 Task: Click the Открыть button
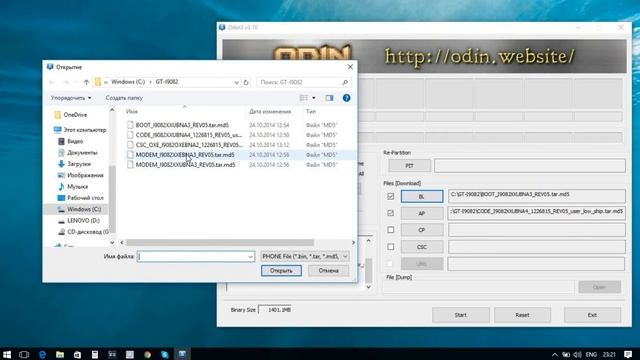tap(281, 271)
